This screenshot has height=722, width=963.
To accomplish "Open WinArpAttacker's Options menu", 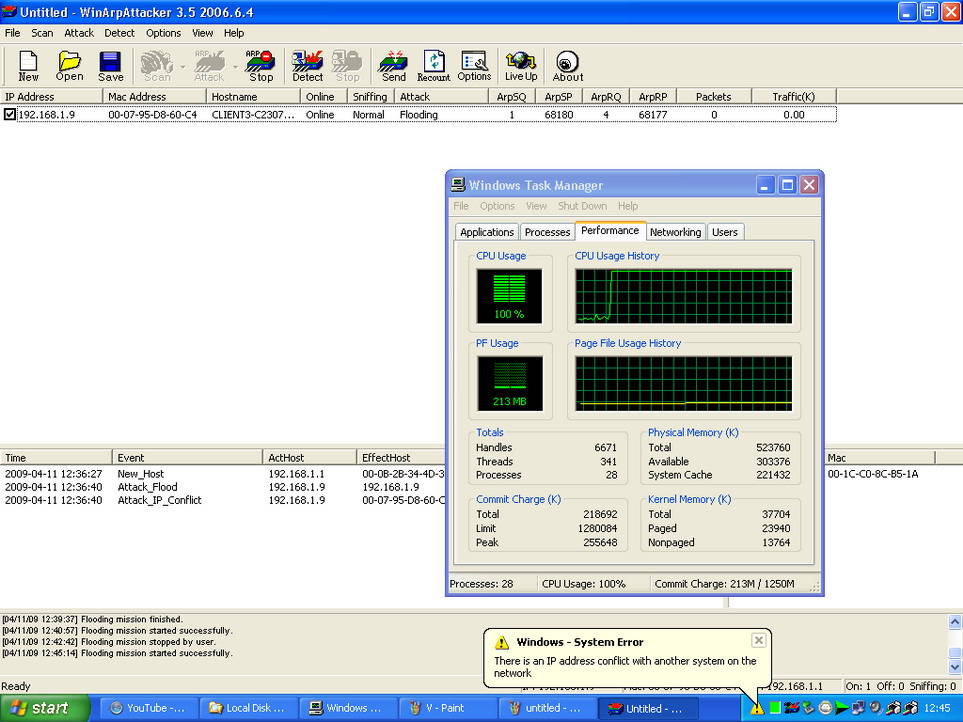I will pyautogui.click(x=163, y=33).
